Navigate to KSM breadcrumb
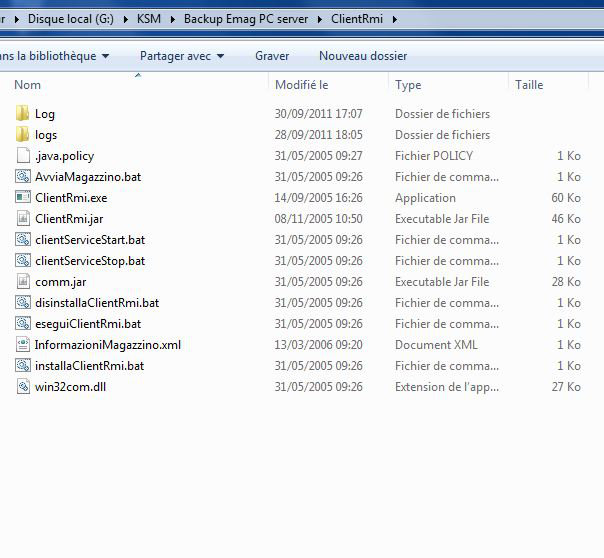604x558 pixels. 149,19
